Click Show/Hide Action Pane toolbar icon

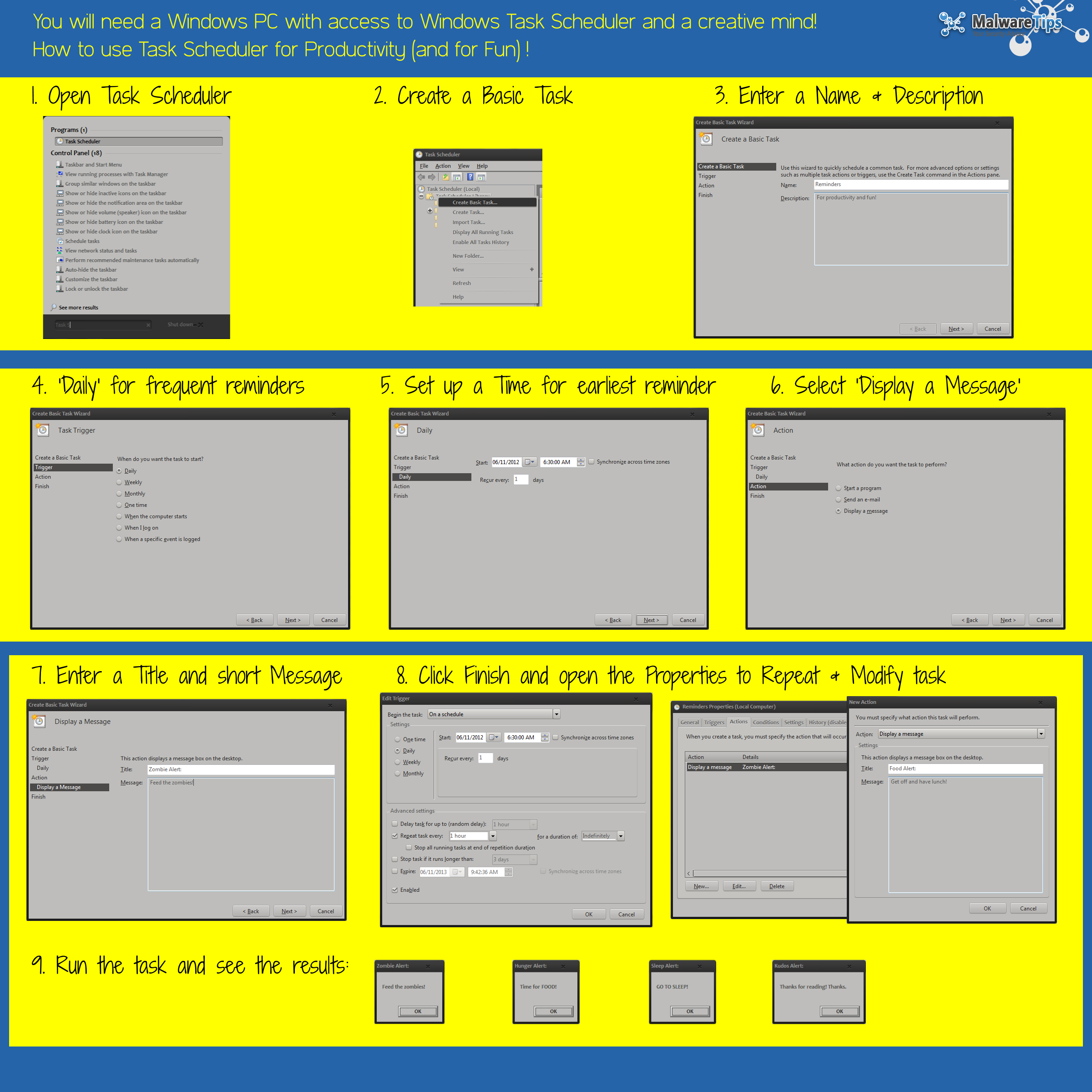(x=481, y=177)
